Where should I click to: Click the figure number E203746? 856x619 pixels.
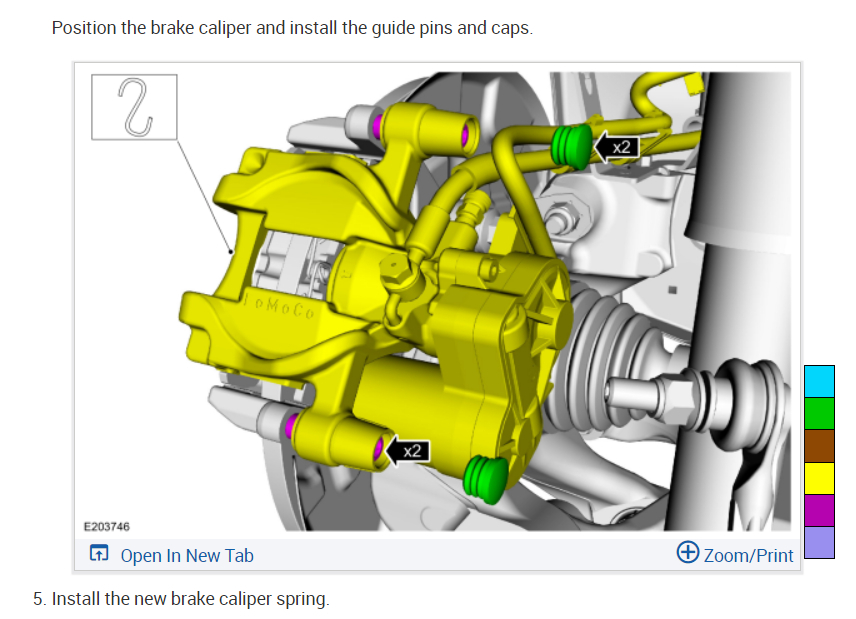(x=106, y=526)
